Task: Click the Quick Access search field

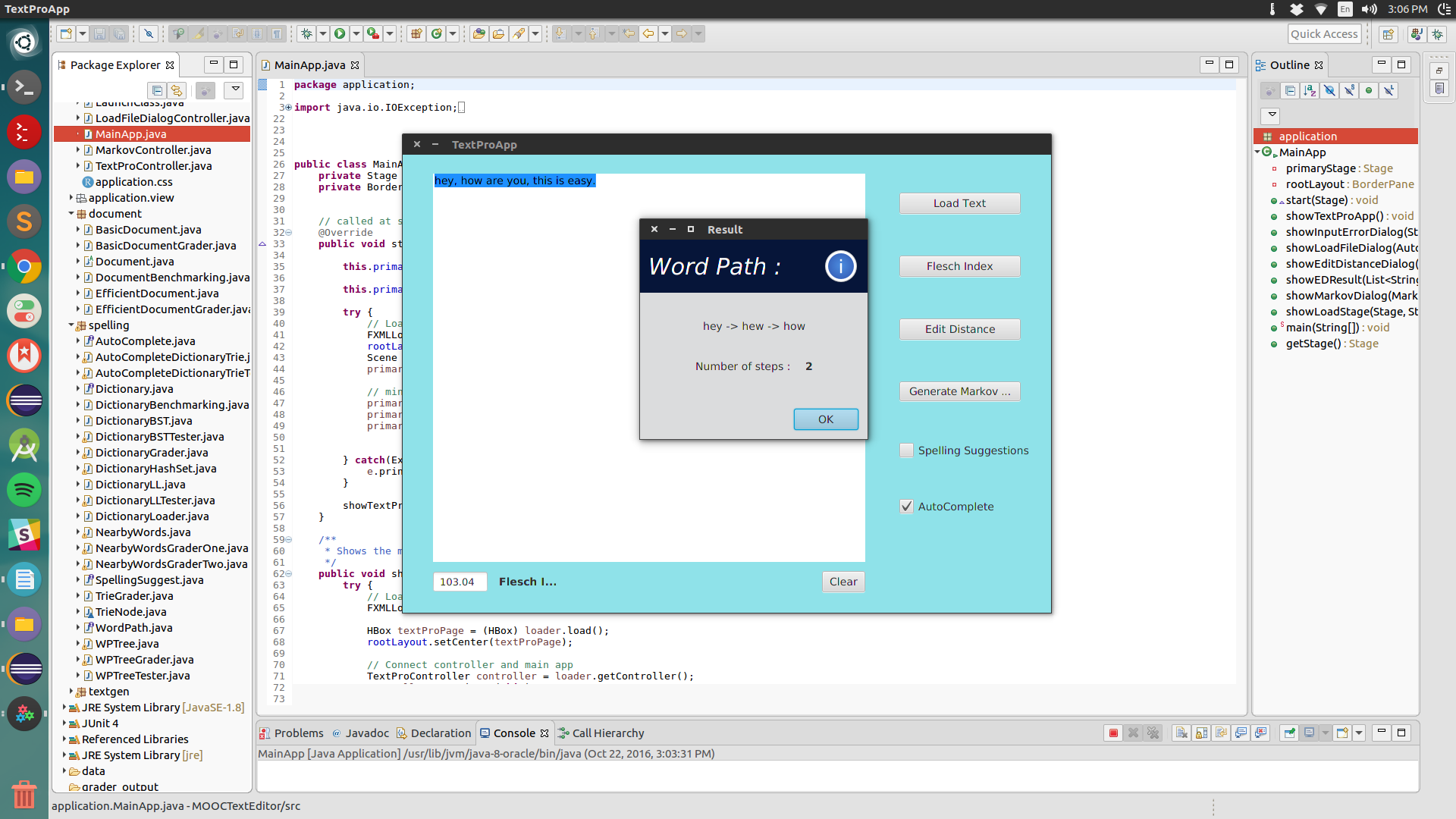Action: coord(1324,34)
